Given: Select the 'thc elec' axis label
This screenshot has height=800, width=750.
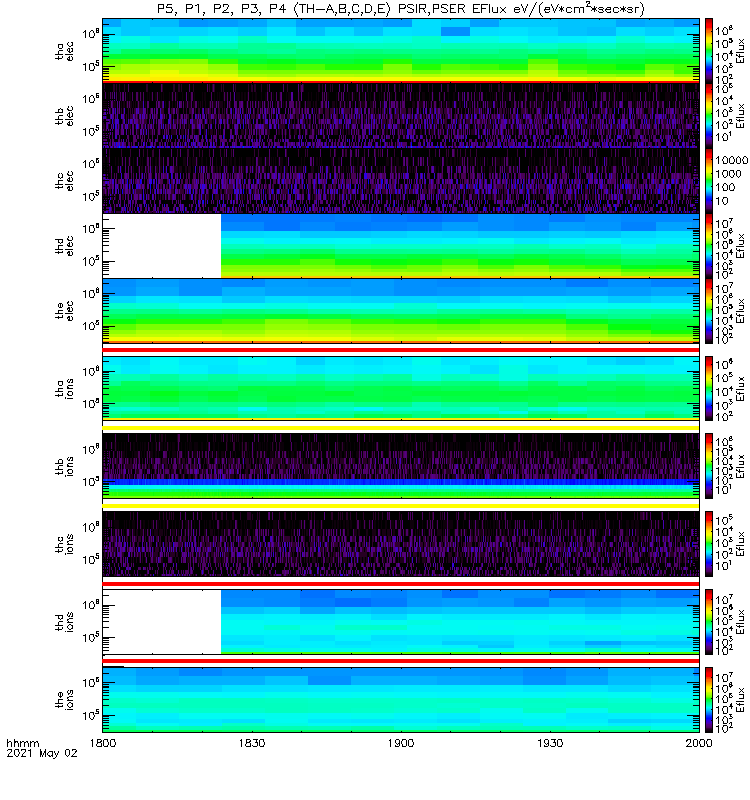Looking at the screenshot, I should tap(64, 181).
